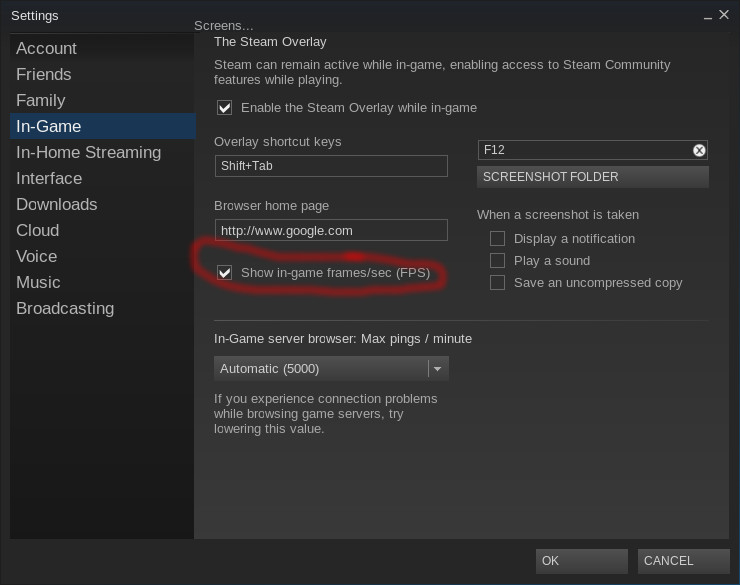The height and width of the screenshot is (585, 740).
Task: Open the Max pings / minute dropdown
Action: point(331,368)
